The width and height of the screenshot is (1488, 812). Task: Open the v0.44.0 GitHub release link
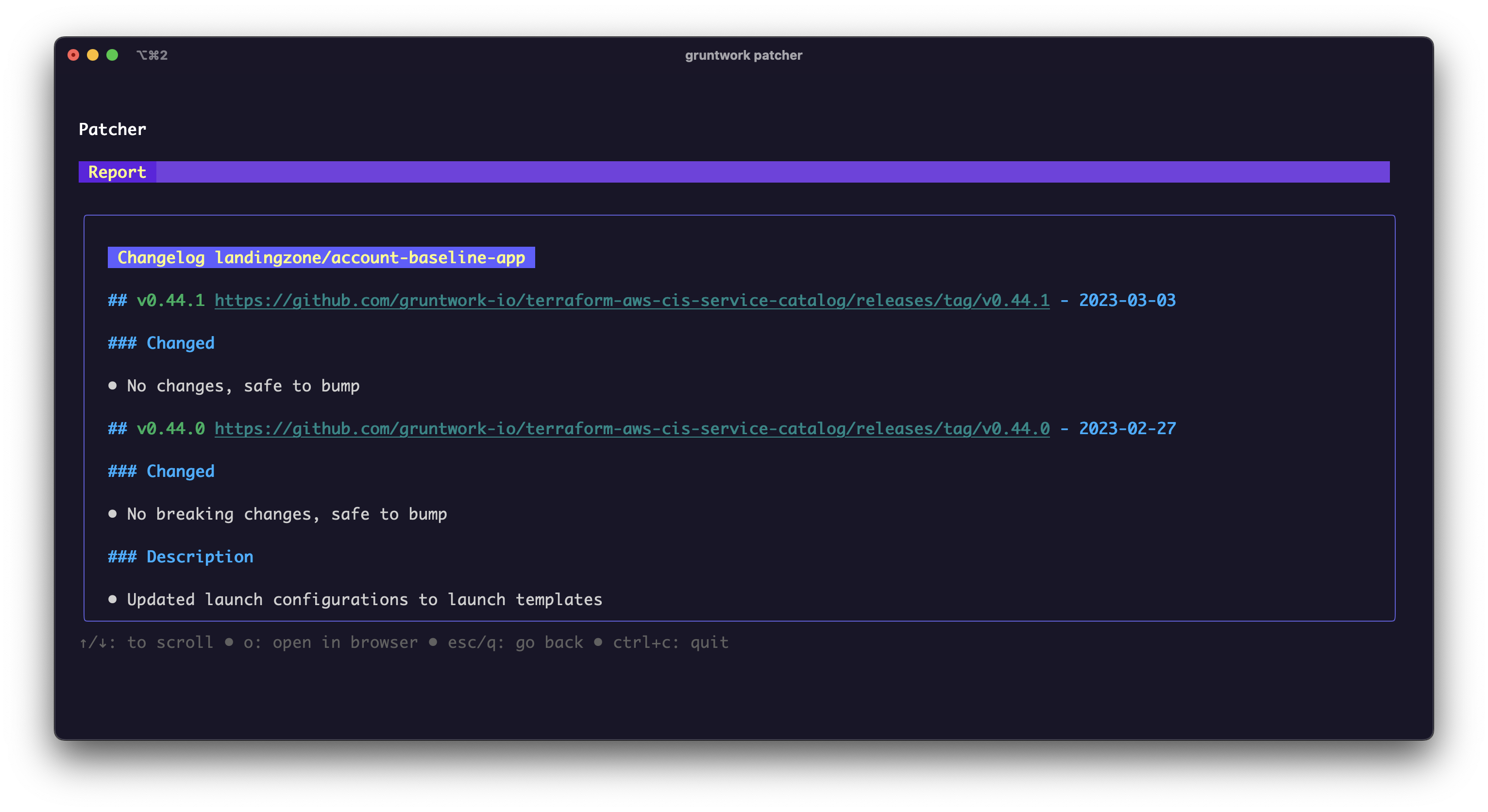pos(632,428)
